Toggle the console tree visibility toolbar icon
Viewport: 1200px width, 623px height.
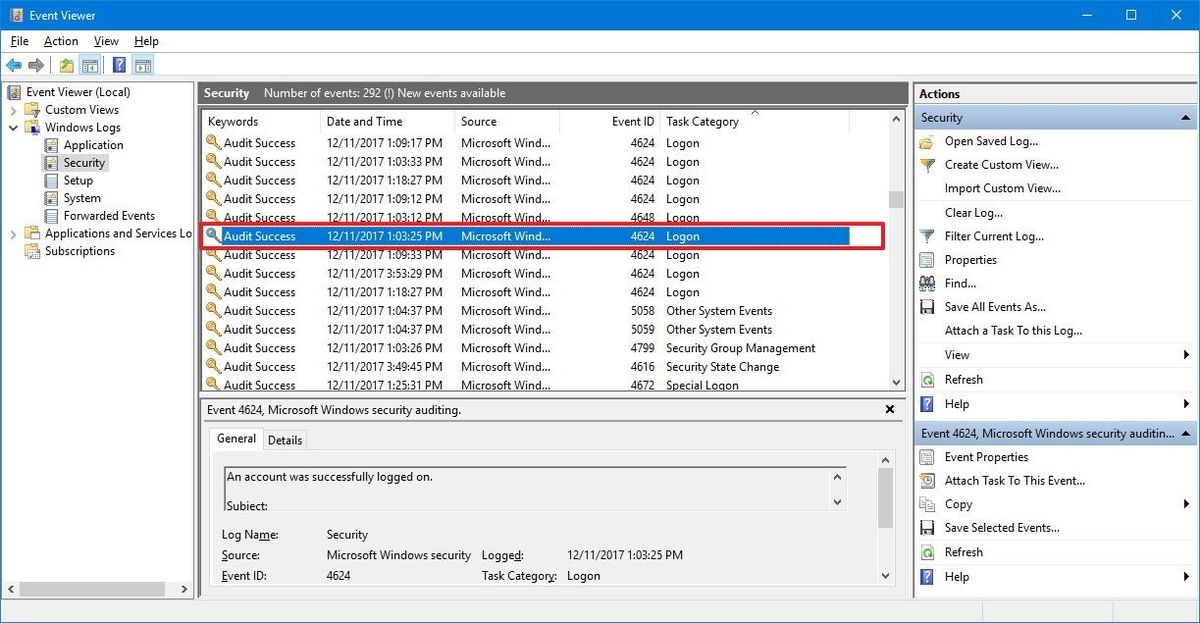click(90, 64)
